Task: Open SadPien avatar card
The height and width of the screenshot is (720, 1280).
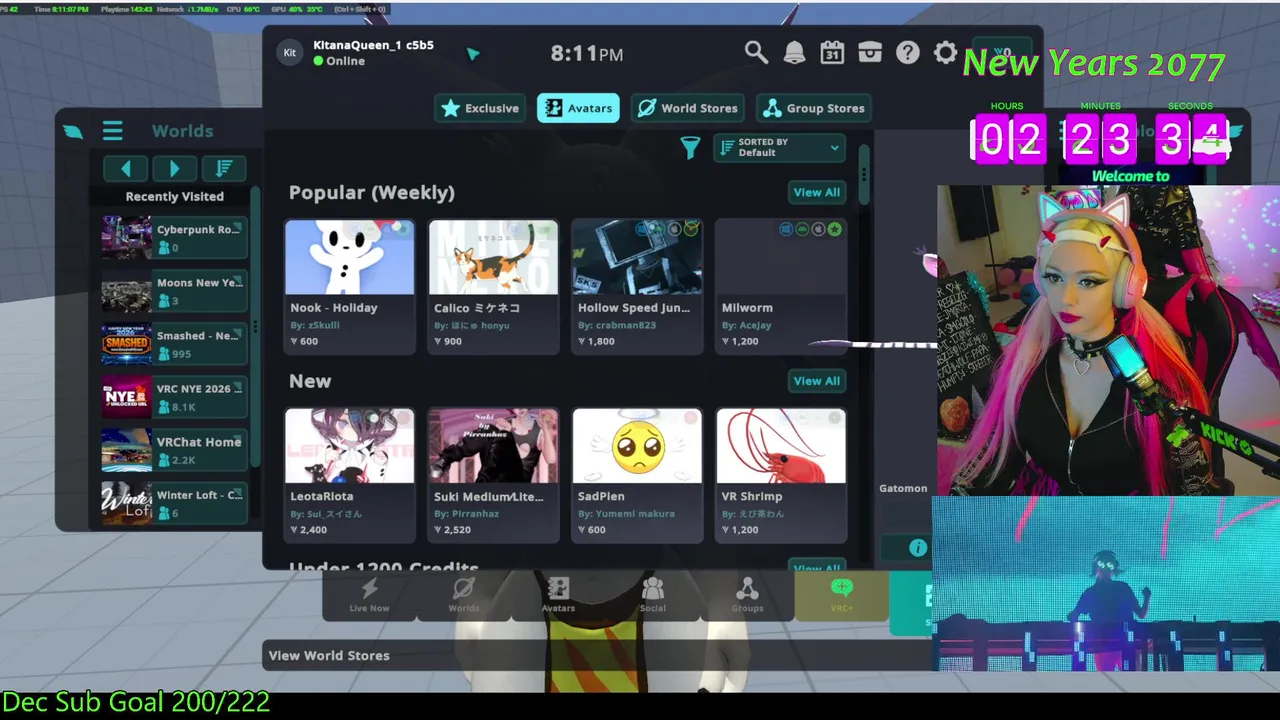Action: [x=637, y=475]
